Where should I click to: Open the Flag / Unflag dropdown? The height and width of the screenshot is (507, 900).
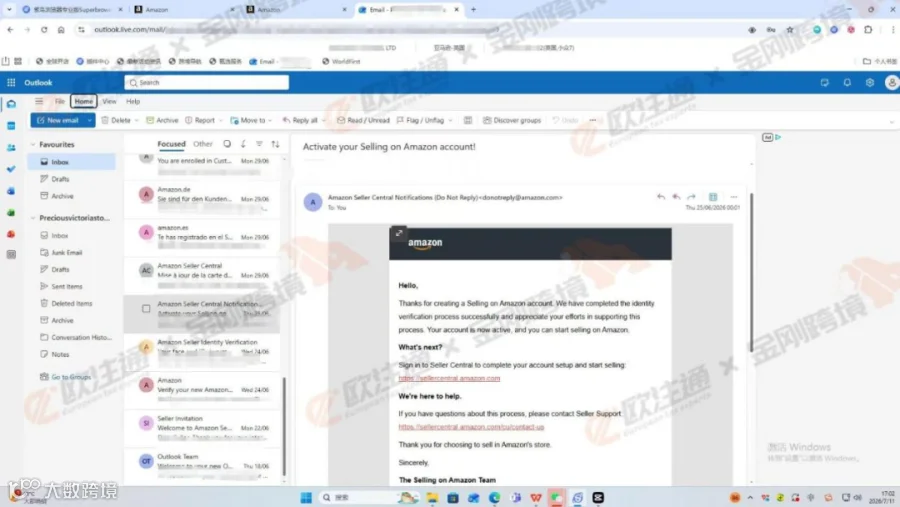(x=451, y=121)
